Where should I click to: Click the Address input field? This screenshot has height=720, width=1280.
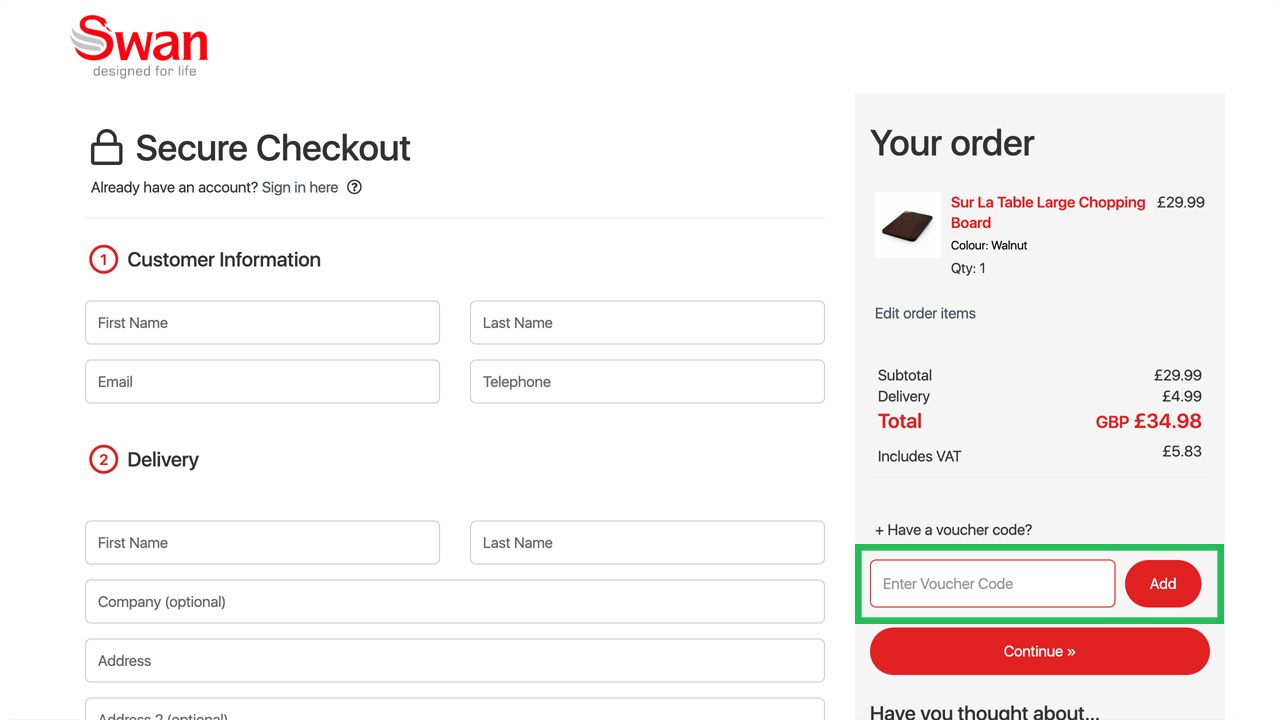(454, 660)
